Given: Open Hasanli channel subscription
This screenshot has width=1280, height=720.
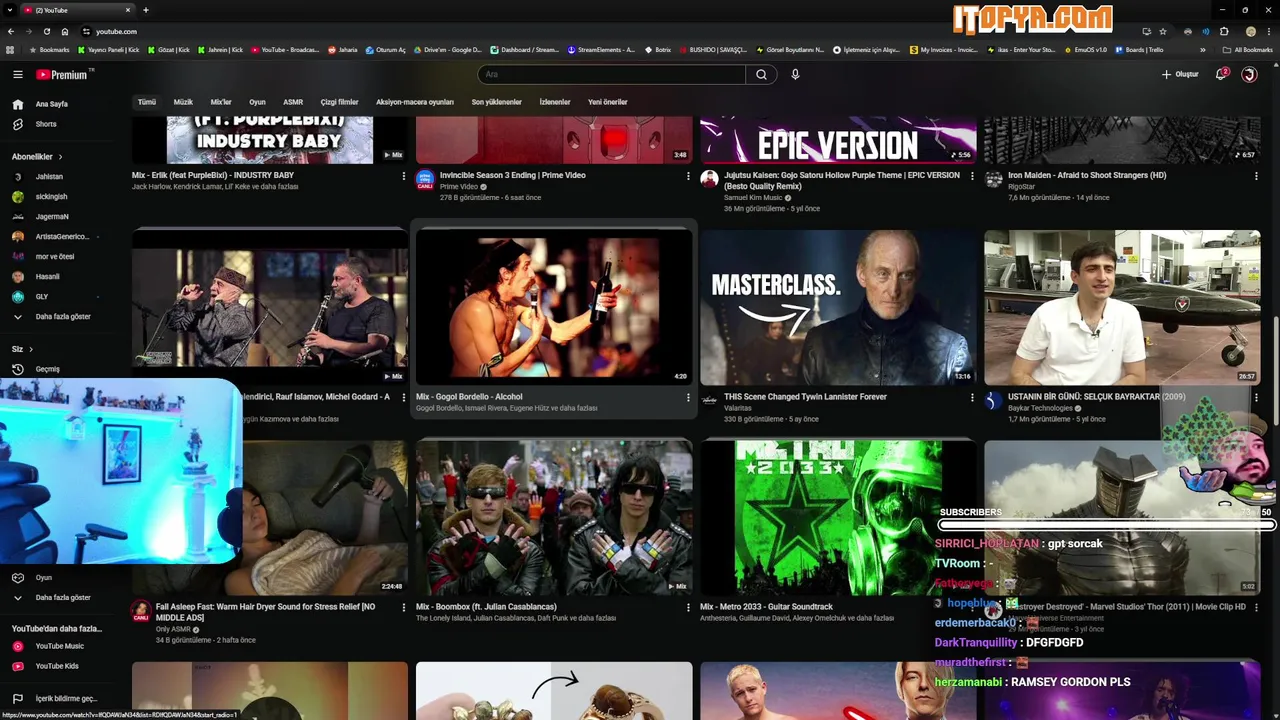Looking at the screenshot, I should coord(48,276).
